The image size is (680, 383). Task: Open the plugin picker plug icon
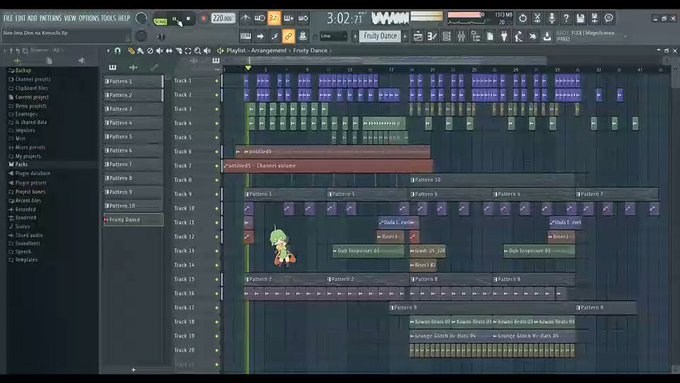coord(504,36)
